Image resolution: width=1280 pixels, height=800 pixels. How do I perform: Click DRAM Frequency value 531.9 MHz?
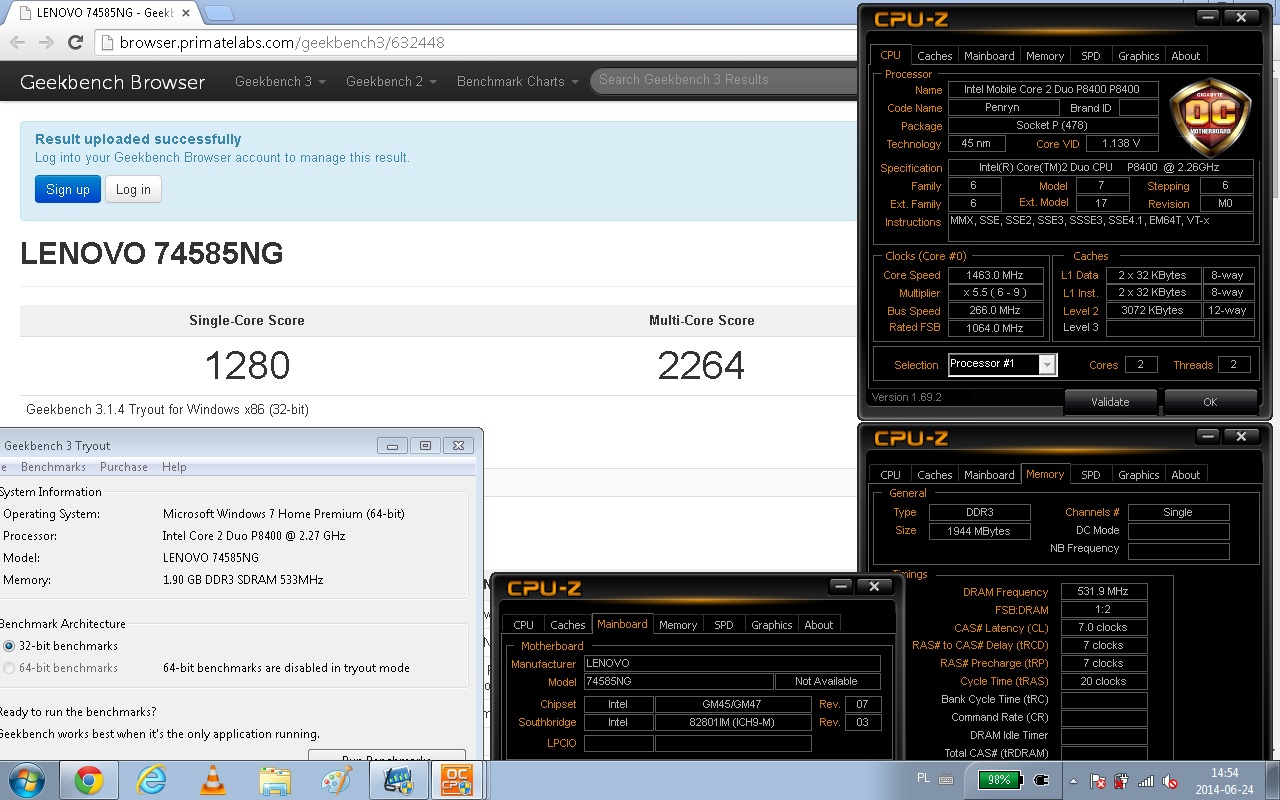(x=1104, y=592)
